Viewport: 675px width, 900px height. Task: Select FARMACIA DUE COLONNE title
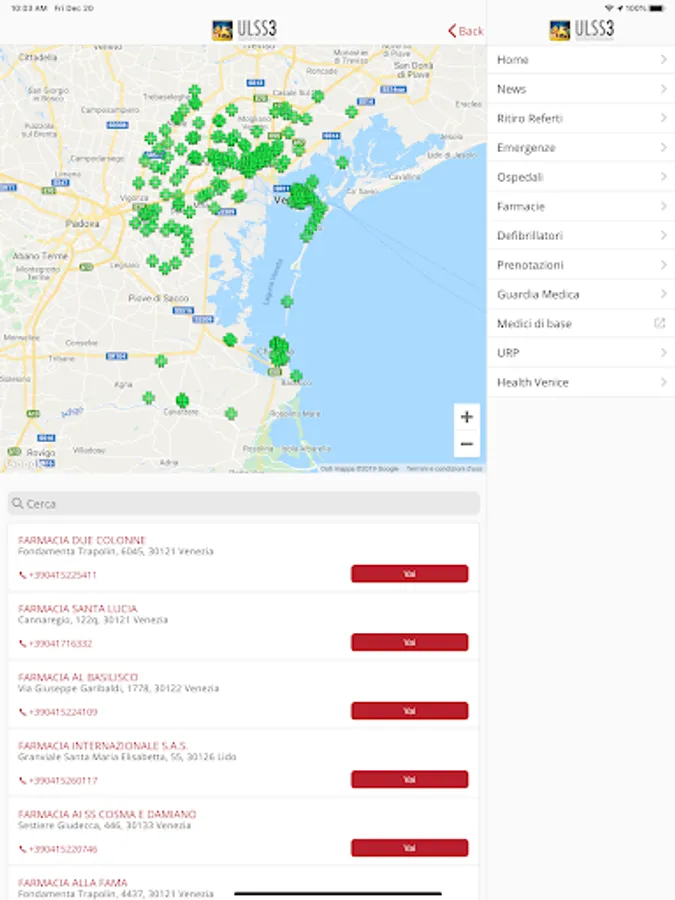[82, 540]
